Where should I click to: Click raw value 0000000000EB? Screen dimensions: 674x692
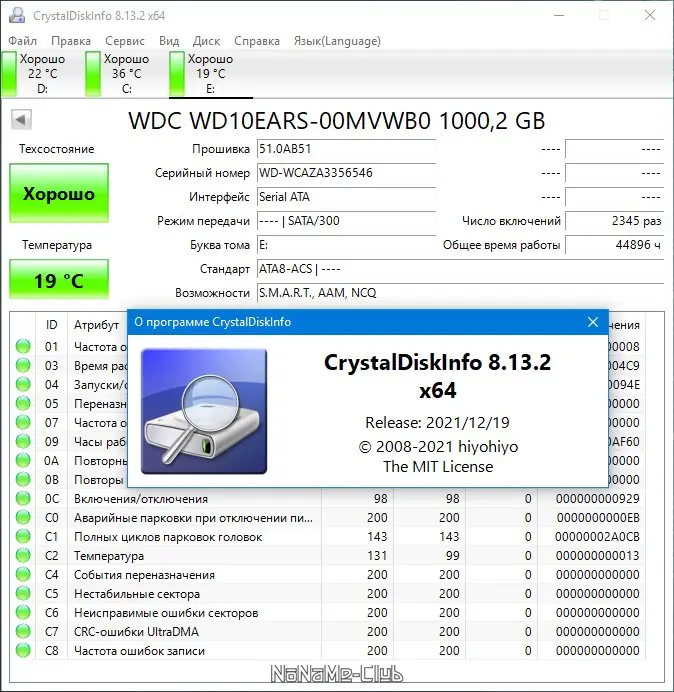598,518
